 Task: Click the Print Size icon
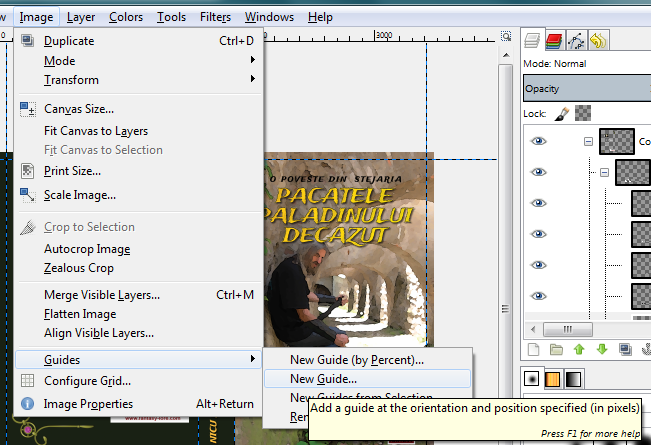[28, 171]
